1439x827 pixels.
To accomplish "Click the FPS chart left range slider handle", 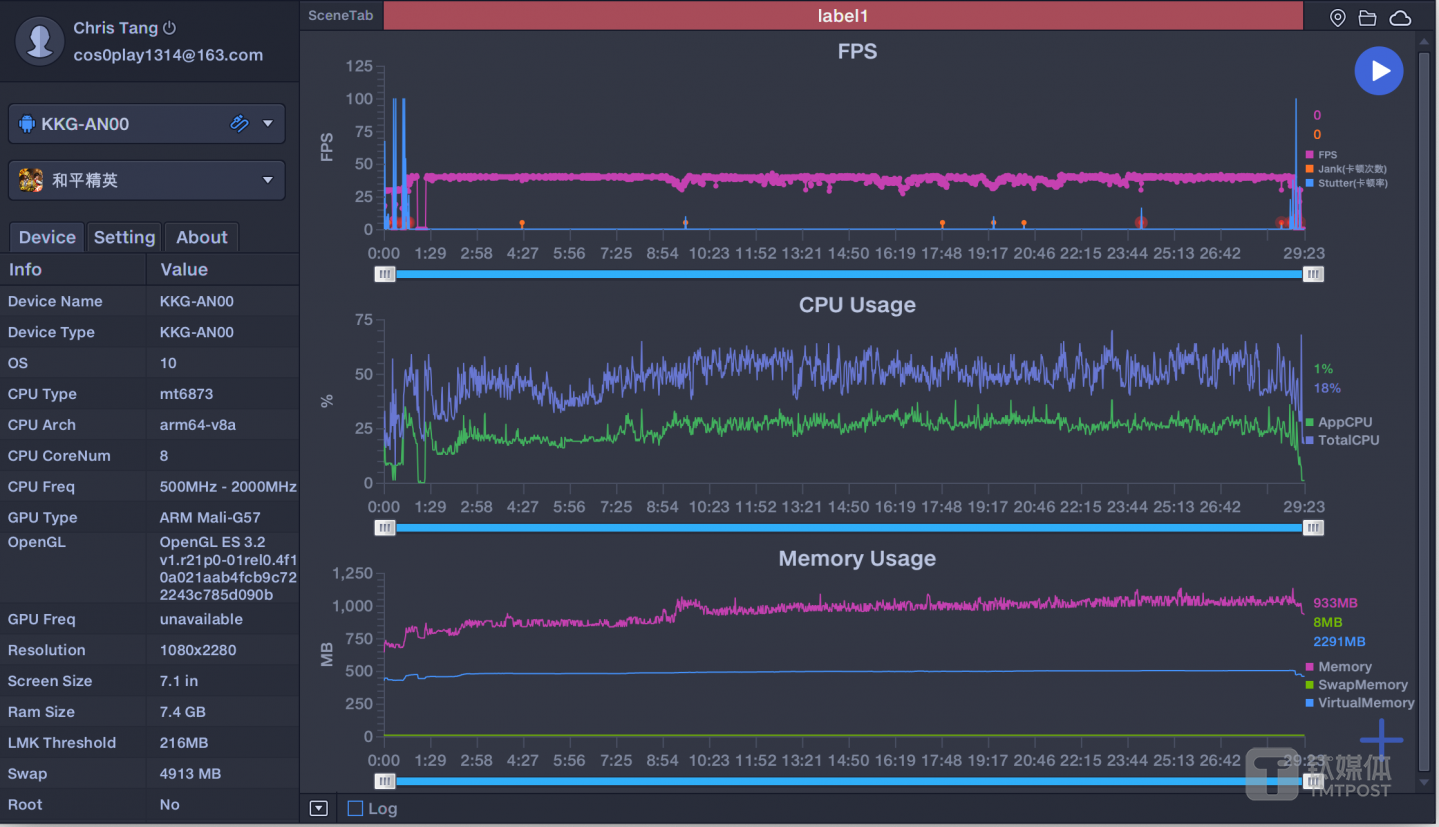I will tap(385, 274).
